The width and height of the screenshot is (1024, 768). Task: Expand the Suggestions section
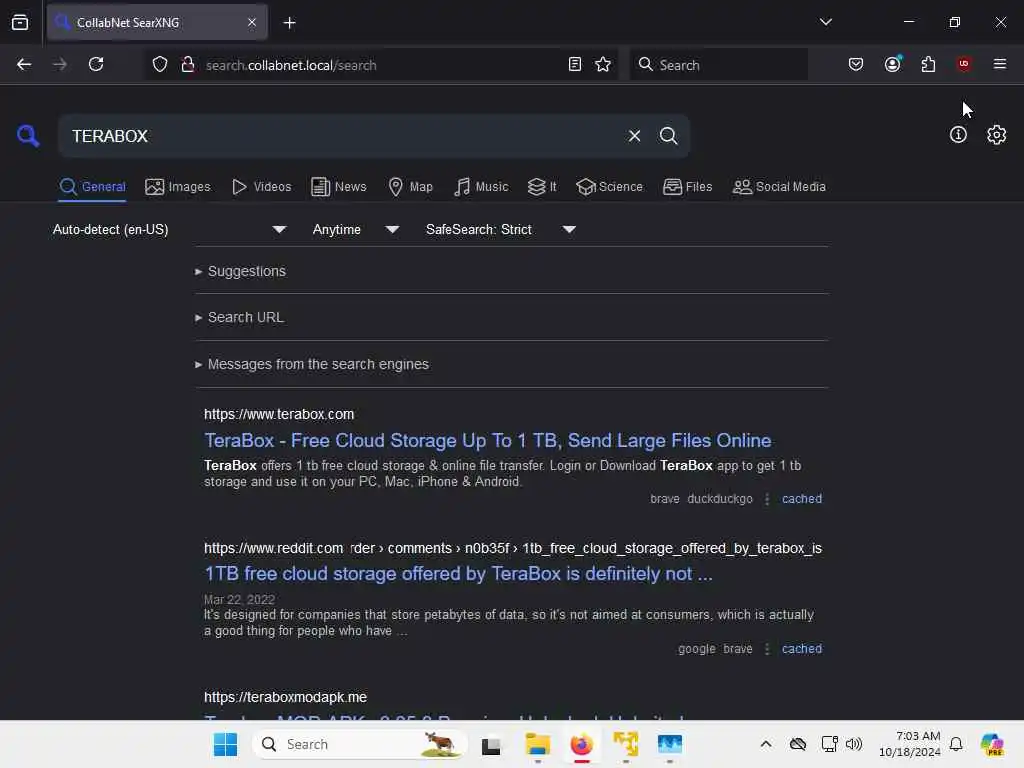tap(240, 271)
